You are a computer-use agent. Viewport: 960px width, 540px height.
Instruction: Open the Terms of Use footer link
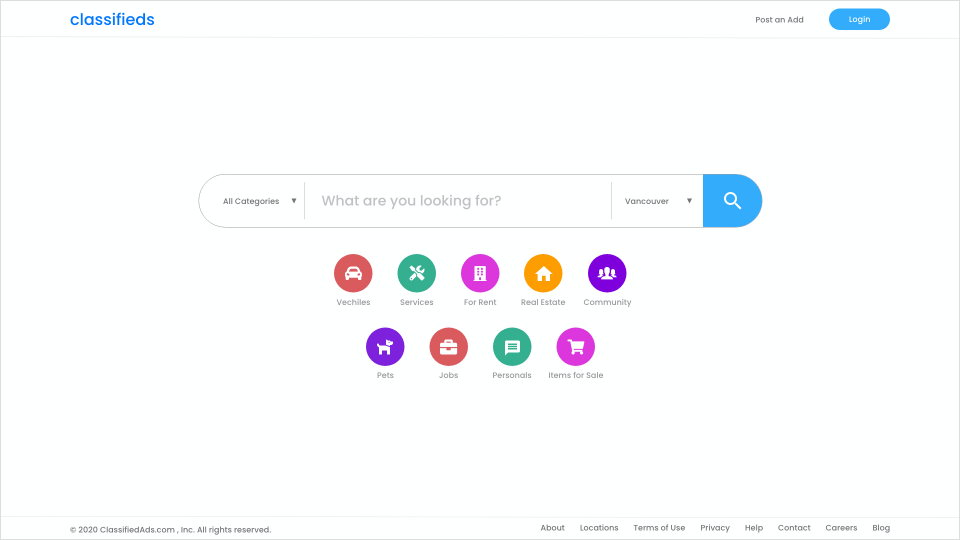[659, 528]
